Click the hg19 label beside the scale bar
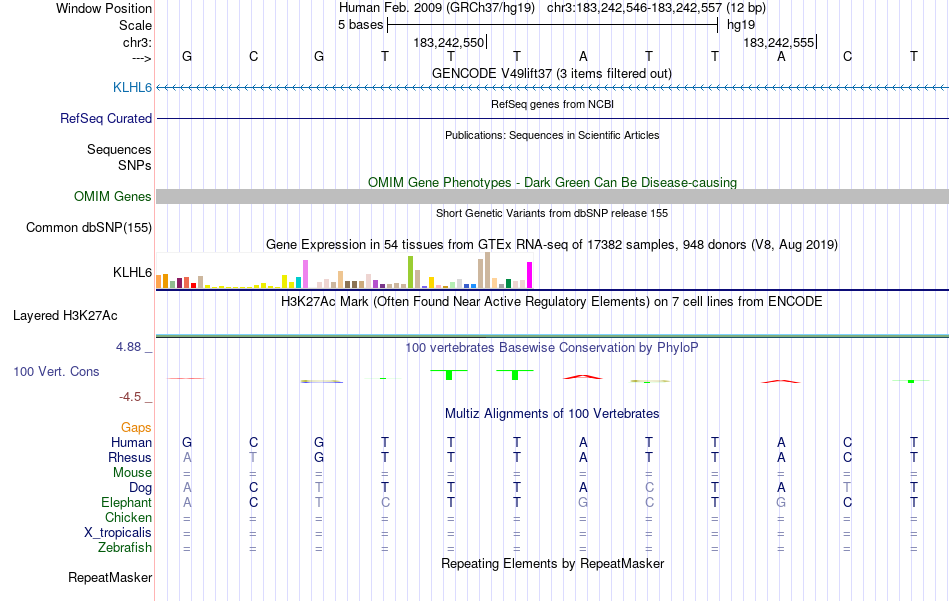The height and width of the screenshot is (601, 950). point(741,25)
